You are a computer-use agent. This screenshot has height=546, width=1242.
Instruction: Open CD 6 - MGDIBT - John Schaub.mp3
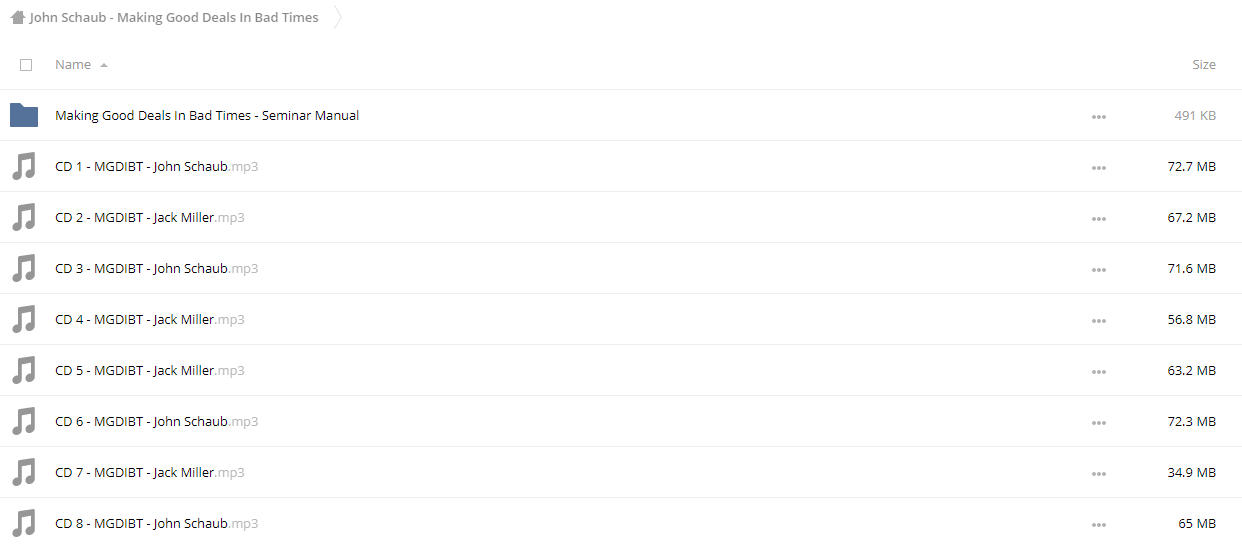click(x=157, y=421)
